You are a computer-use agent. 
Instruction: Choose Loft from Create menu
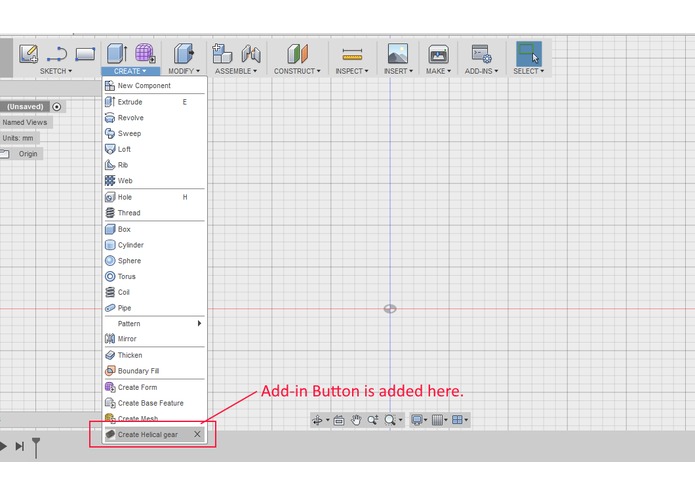[154, 149]
